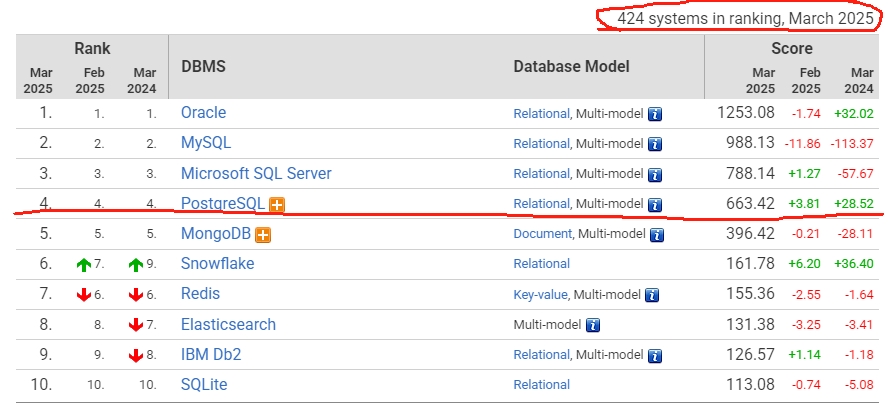
Task: Click the info icon in the Elasticsearch row
Action: click(593, 325)
